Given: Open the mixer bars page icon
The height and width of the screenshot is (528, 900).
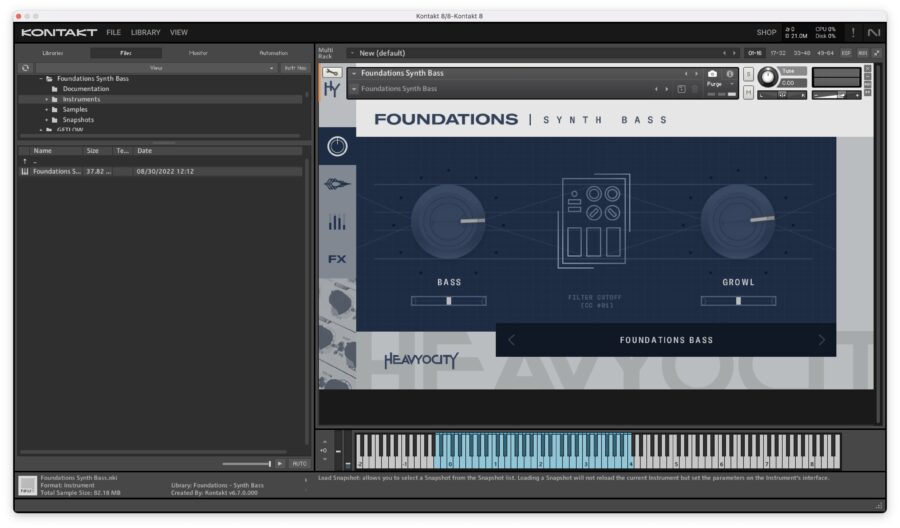Looking at the screenshot, I should (x=337, y=222).
